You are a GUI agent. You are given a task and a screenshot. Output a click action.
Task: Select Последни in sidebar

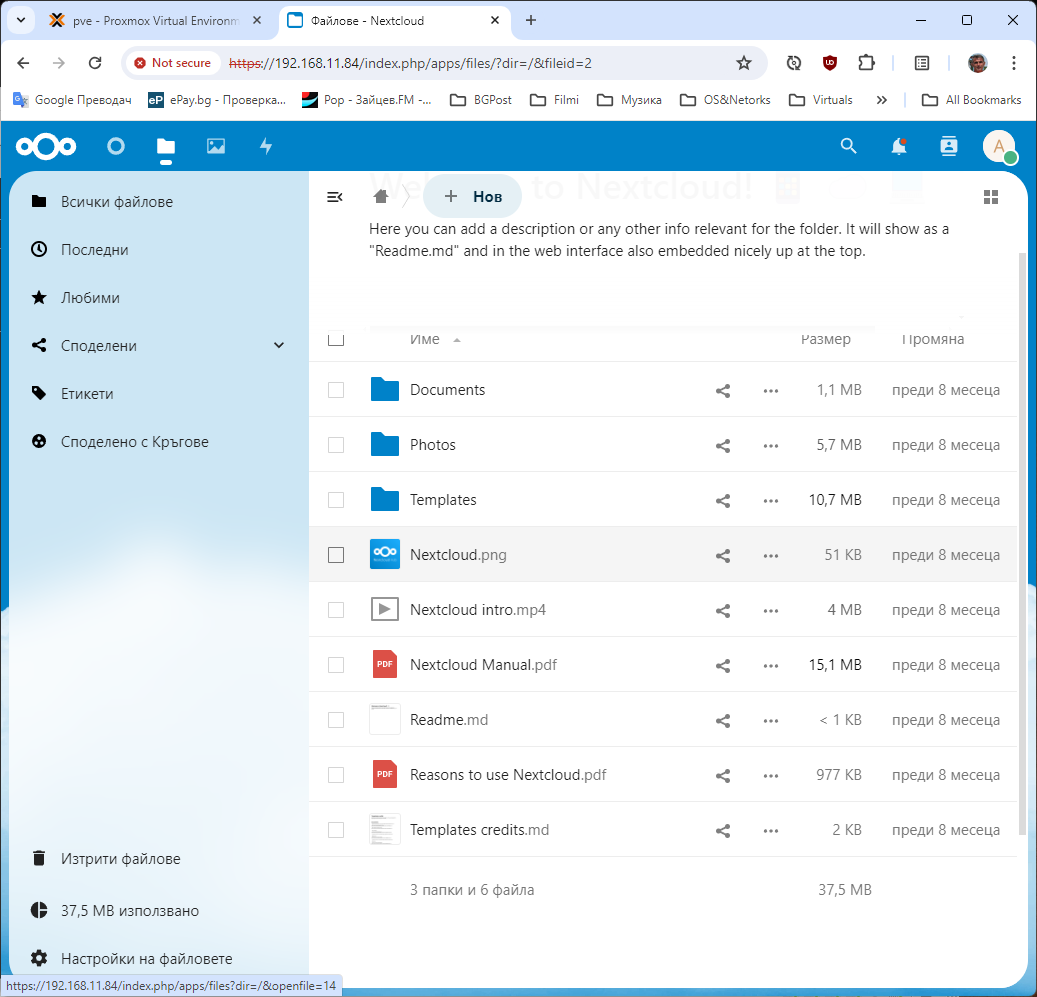[159, 249]
